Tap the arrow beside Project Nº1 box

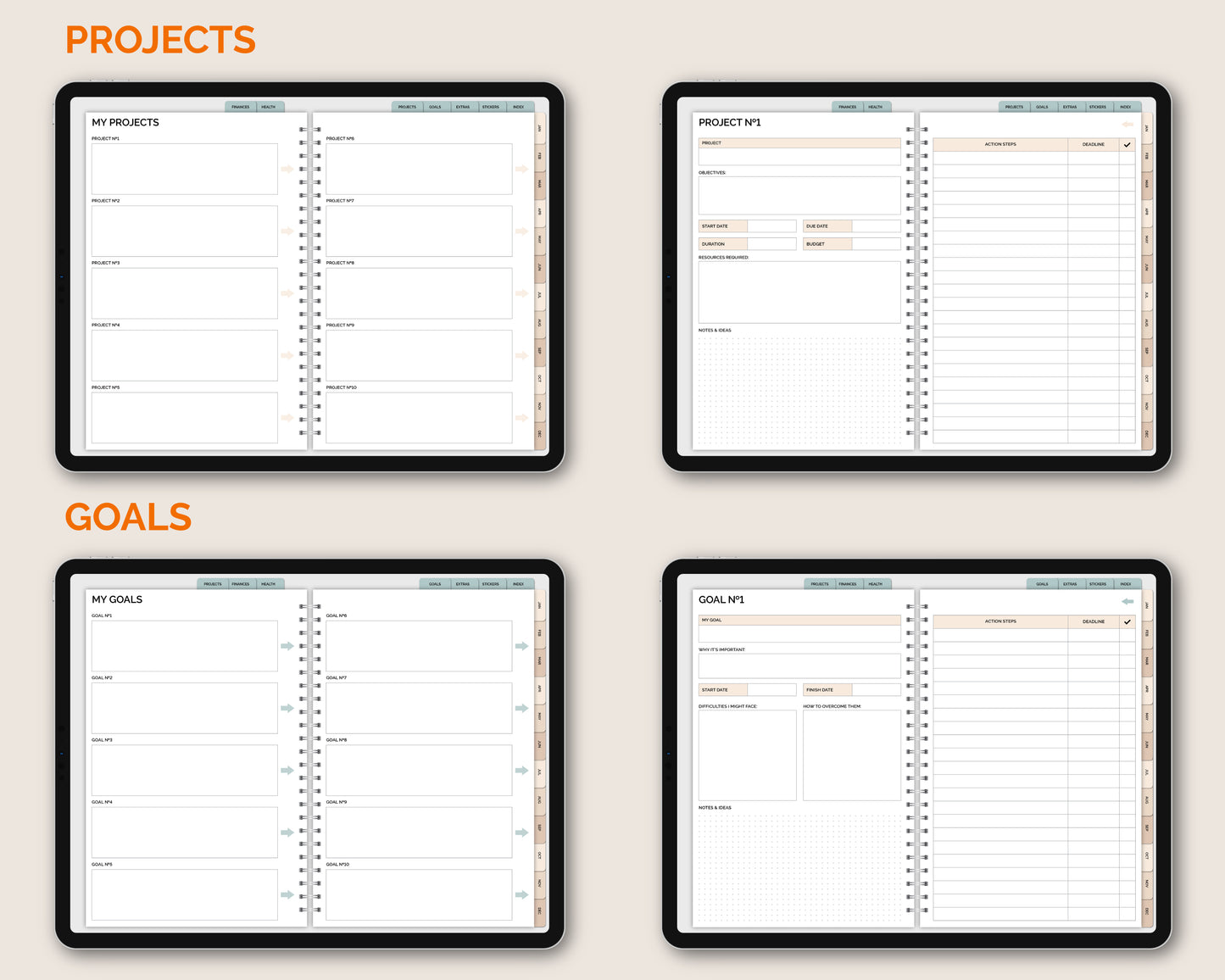(287, 169)
